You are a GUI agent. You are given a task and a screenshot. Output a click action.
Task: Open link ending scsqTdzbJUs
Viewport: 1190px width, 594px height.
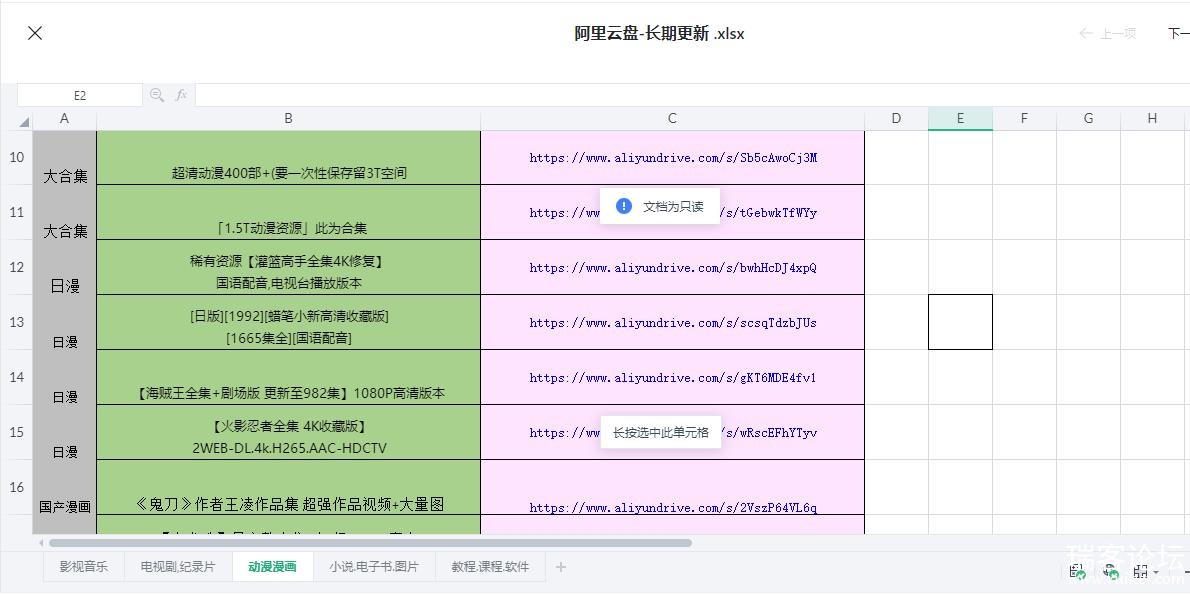673,322
